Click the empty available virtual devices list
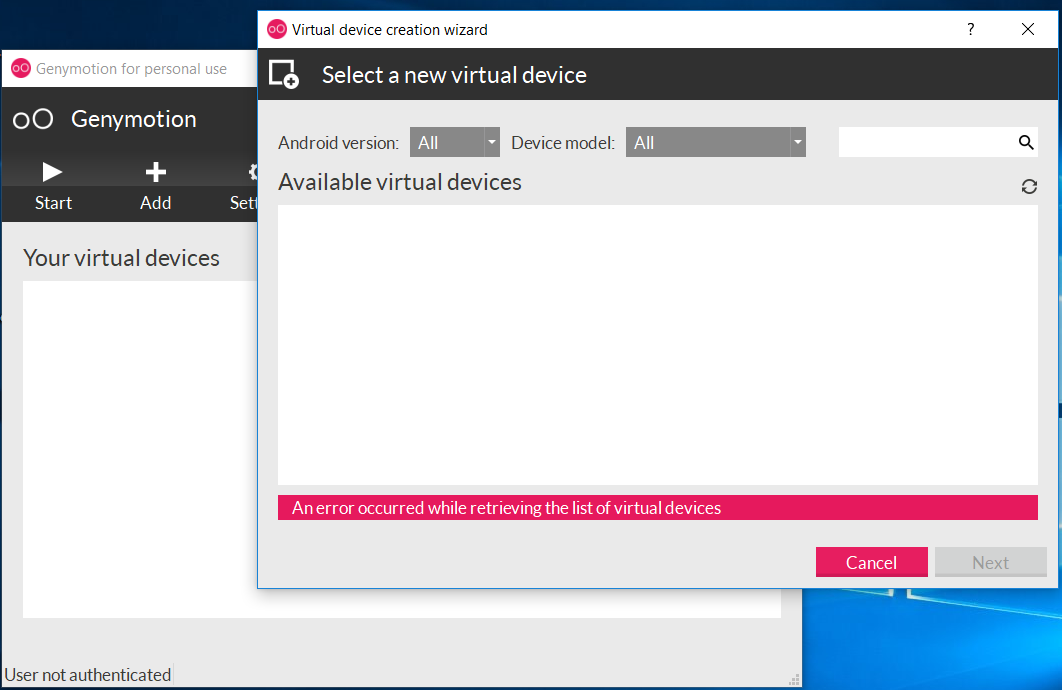The width and height of the screenshot is (1062, 690). 658,345
